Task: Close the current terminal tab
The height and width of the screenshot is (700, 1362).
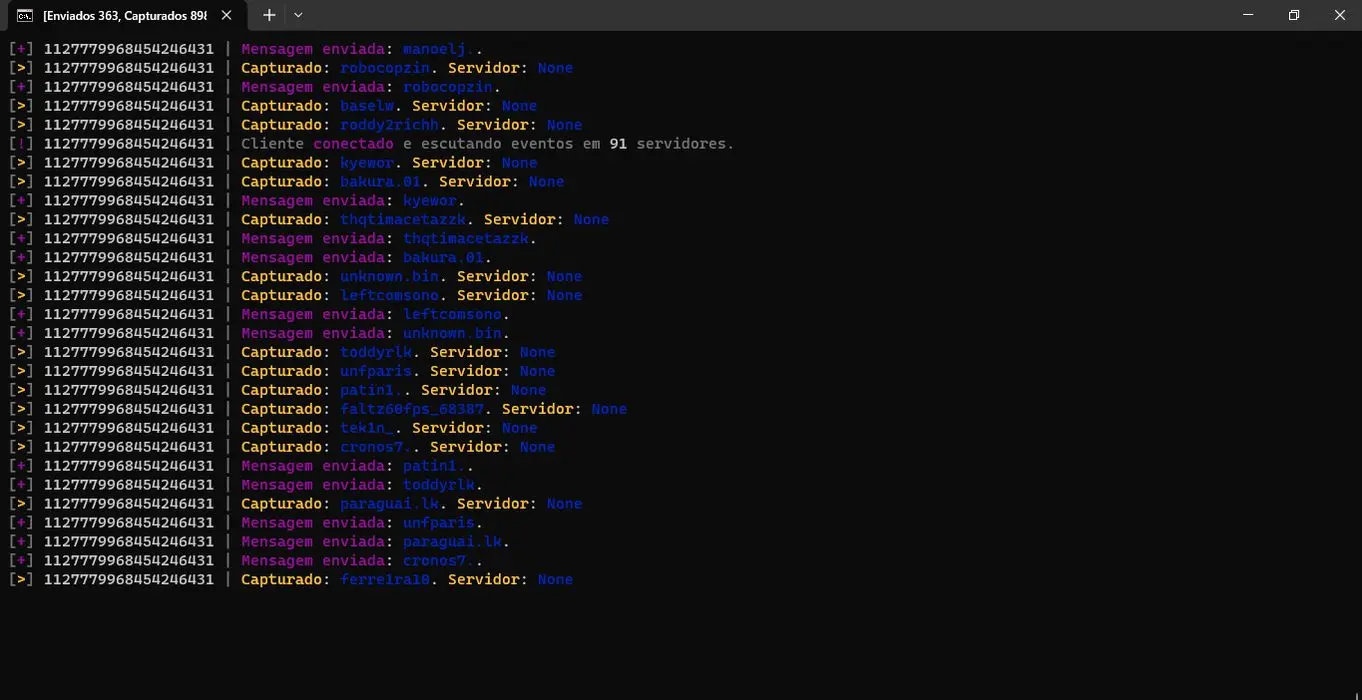Action: [228, 15]
